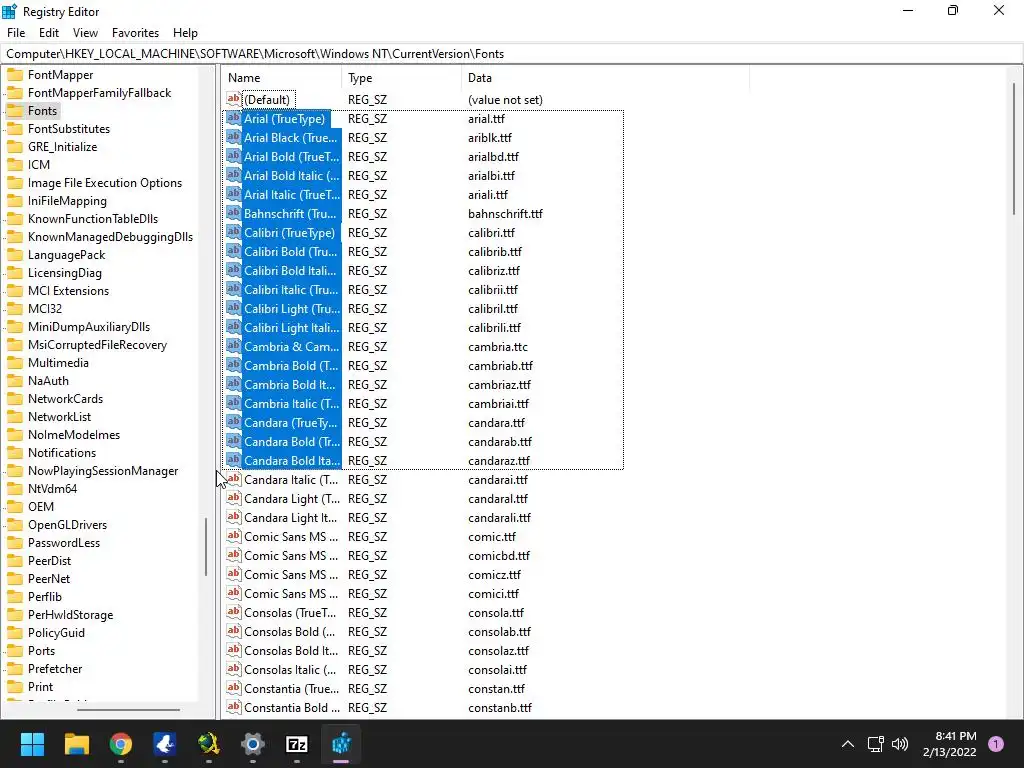Screen dimensions: 1024x768
Task: Open the Favorites menu
Action: tap(135, 33)
